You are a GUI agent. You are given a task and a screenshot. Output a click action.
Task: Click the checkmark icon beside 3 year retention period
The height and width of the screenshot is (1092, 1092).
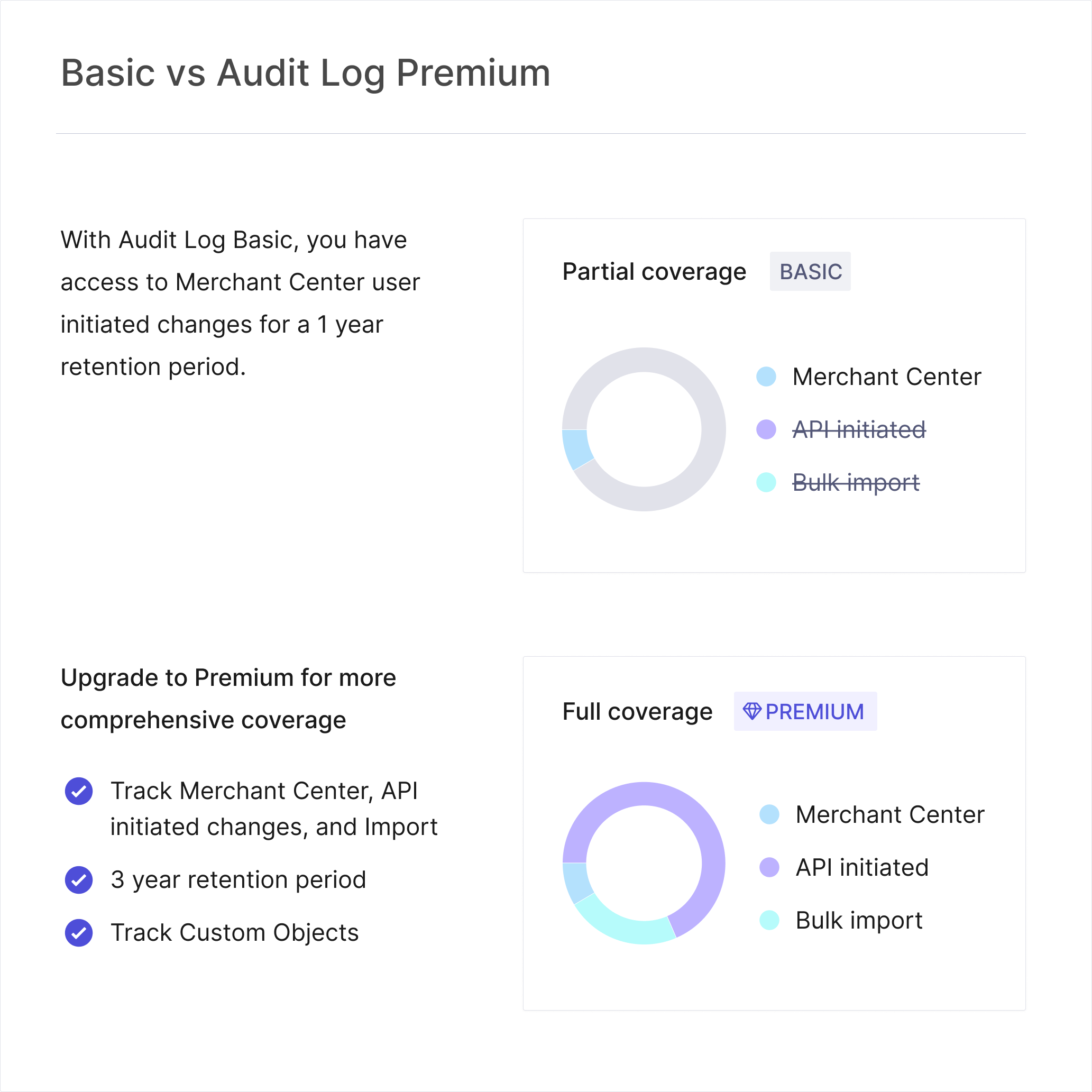(x=79, y=880)
